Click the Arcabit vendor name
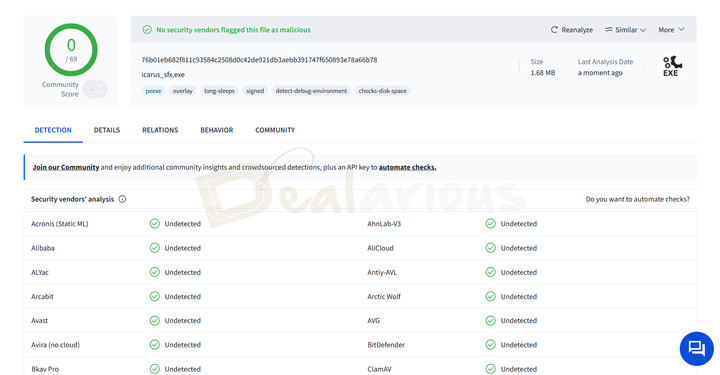 (42, 297)
